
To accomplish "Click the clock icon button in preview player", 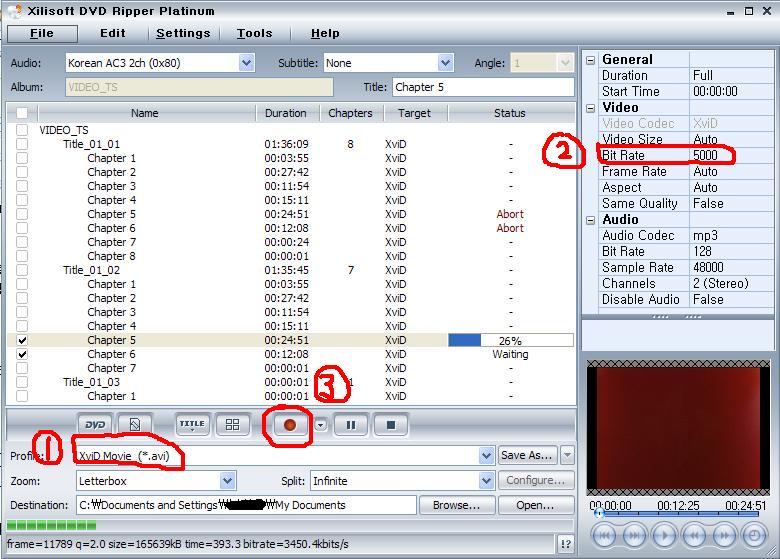I will (755, 536).
